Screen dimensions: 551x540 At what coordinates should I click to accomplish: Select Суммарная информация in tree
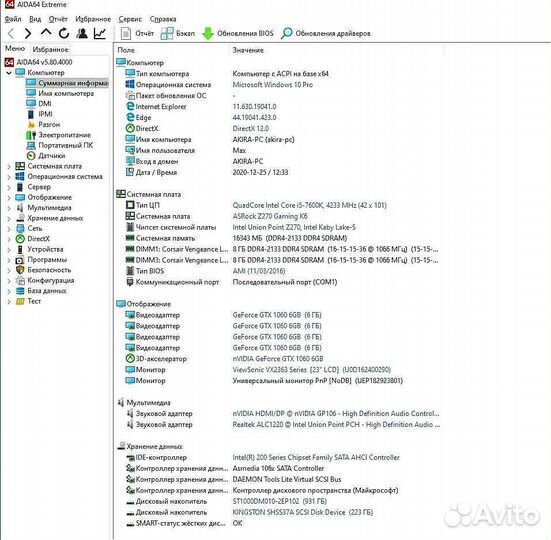click(67, 83)
